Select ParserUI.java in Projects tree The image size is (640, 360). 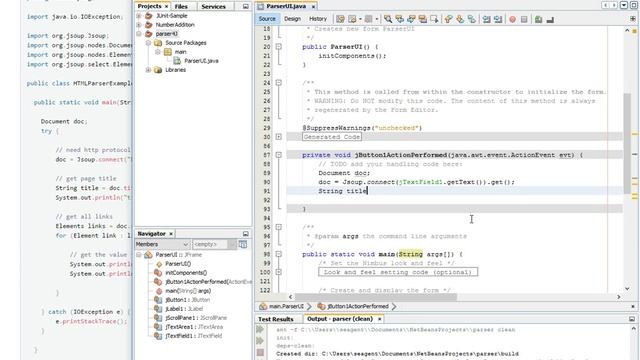pyautogui.click(x=201, y=61)
